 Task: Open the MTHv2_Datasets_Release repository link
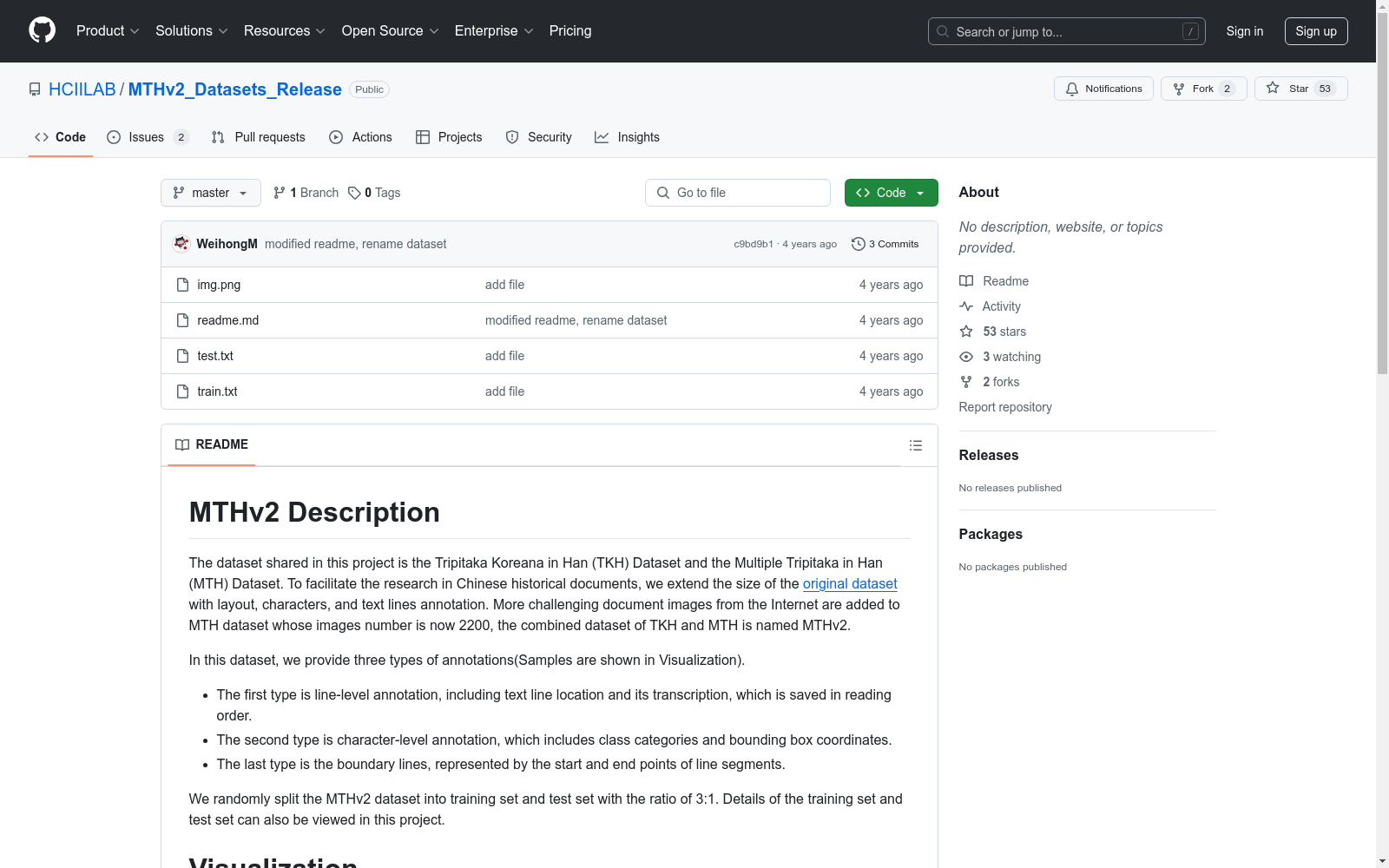(x=235, y=89)
